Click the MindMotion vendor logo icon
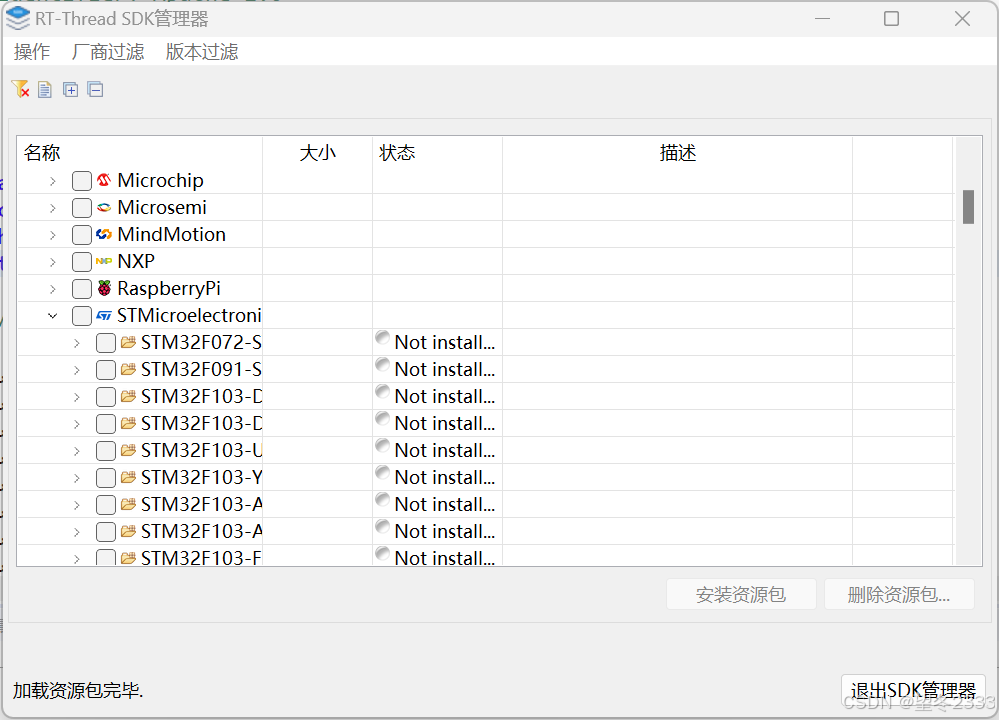 (x=104, y=234)
